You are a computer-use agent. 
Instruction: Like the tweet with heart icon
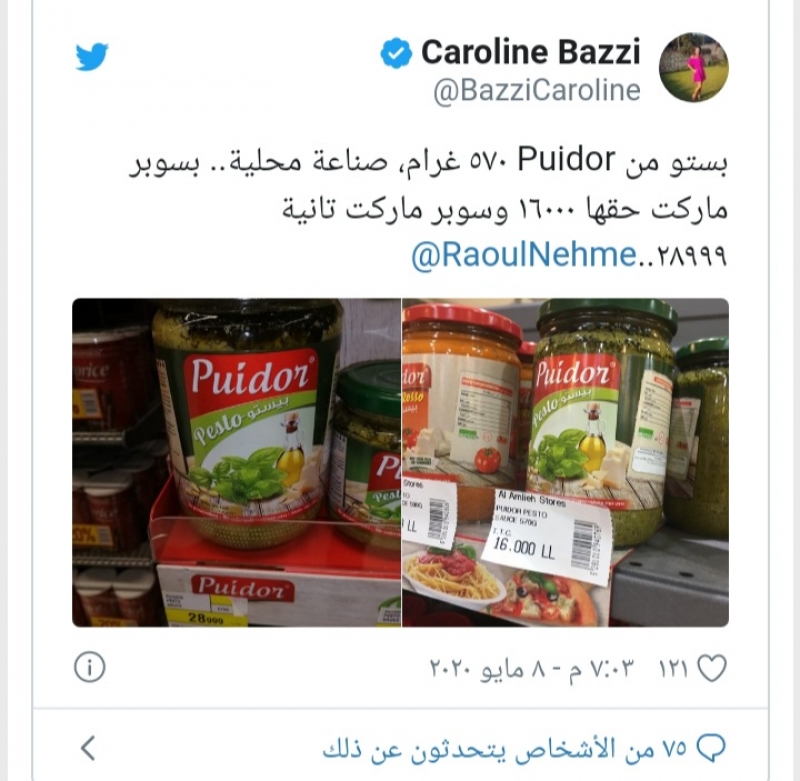coord(712,667)
